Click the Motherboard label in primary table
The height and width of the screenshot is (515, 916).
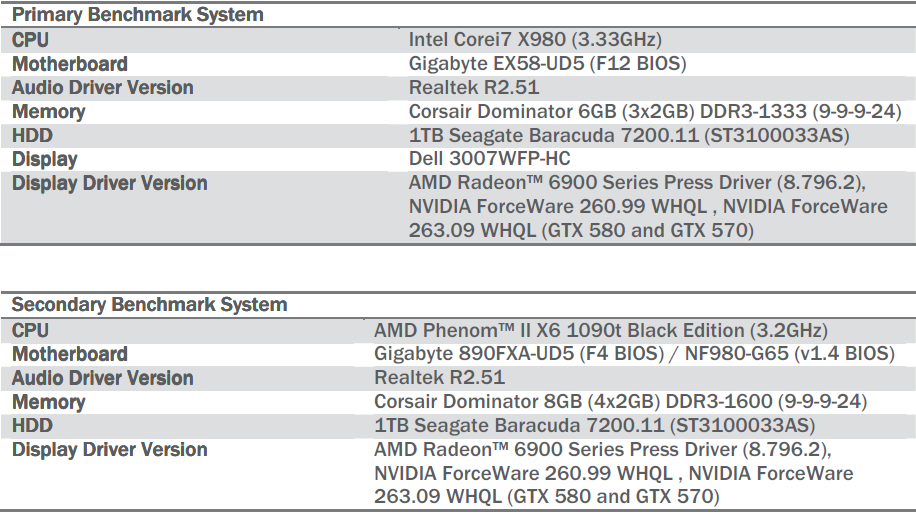70,64
